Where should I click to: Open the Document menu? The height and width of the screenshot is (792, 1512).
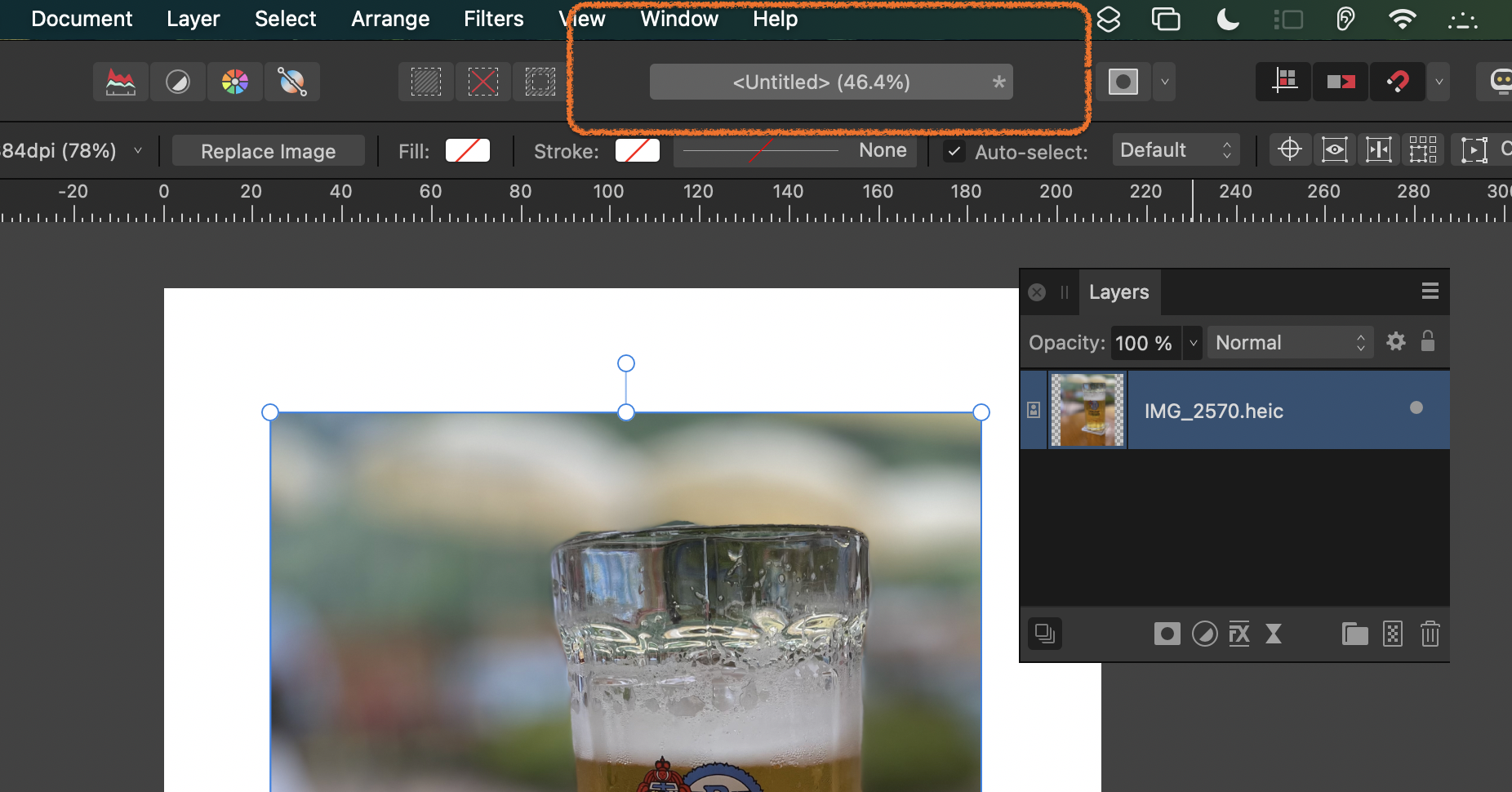tap(82, 19)
